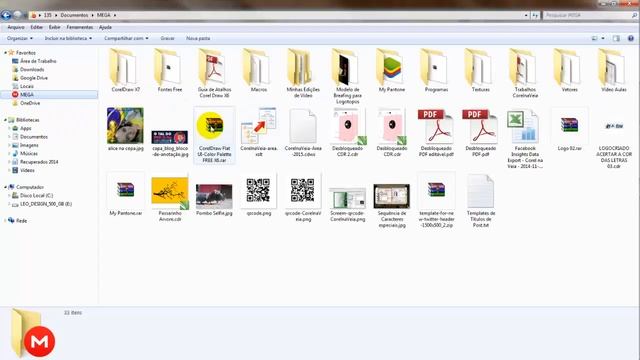Collapse the Bibliotecas tree group
This screenshot has width=640, height=360.
pyautogui.click(x=5, y=120)
